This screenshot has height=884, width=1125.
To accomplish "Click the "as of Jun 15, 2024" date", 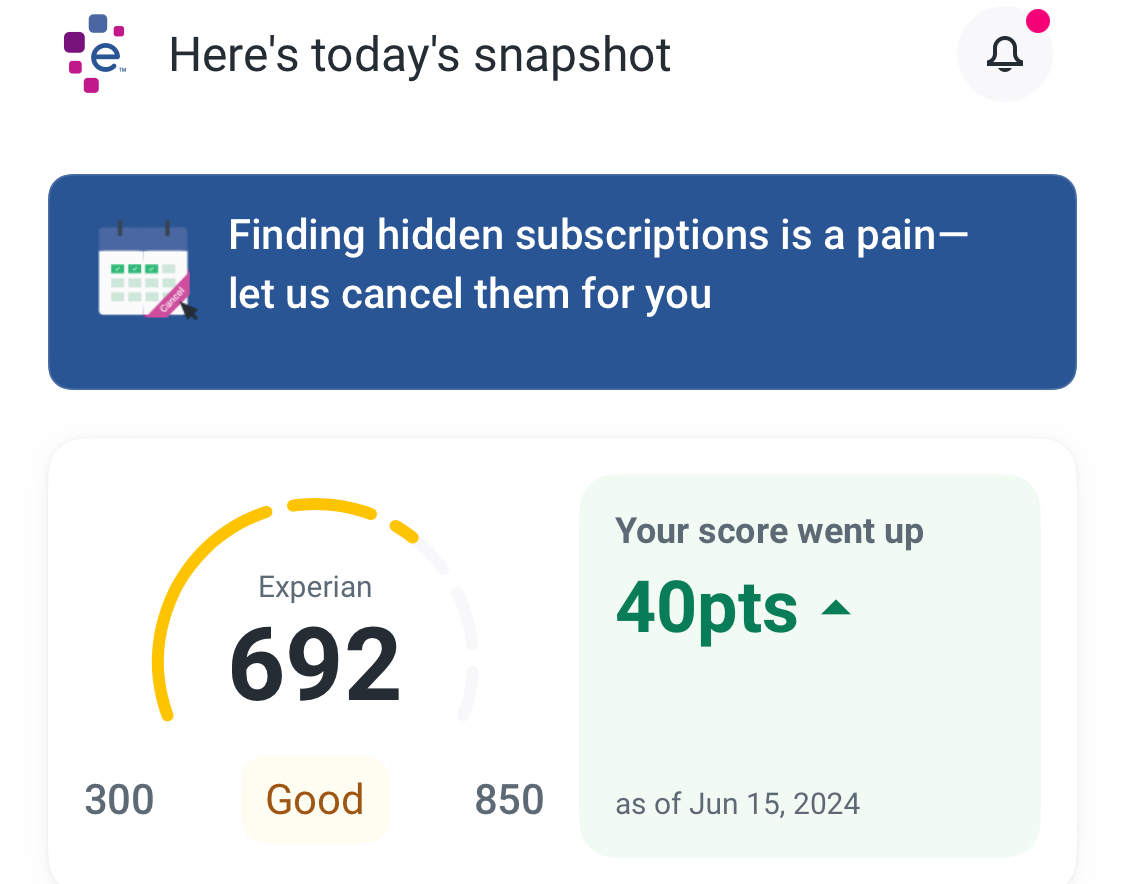I will pos(738,803).
